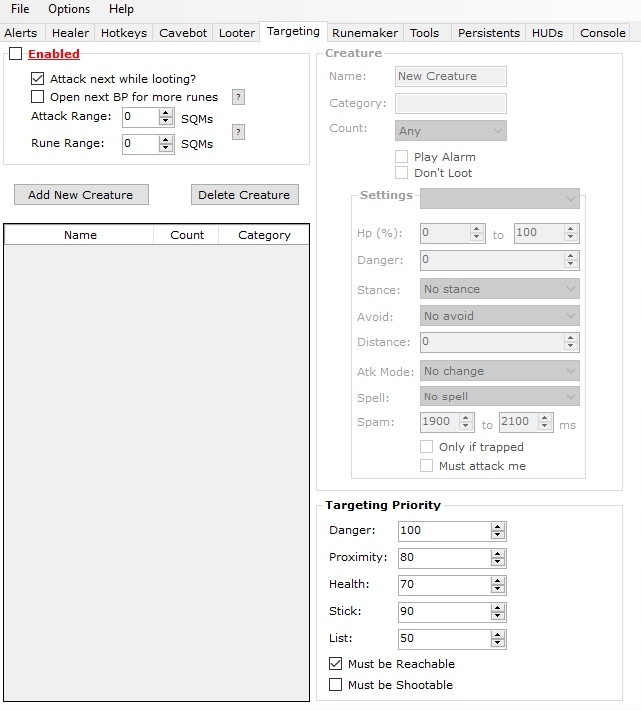
Task: Click the creature Name field
Action: point(451,76)
